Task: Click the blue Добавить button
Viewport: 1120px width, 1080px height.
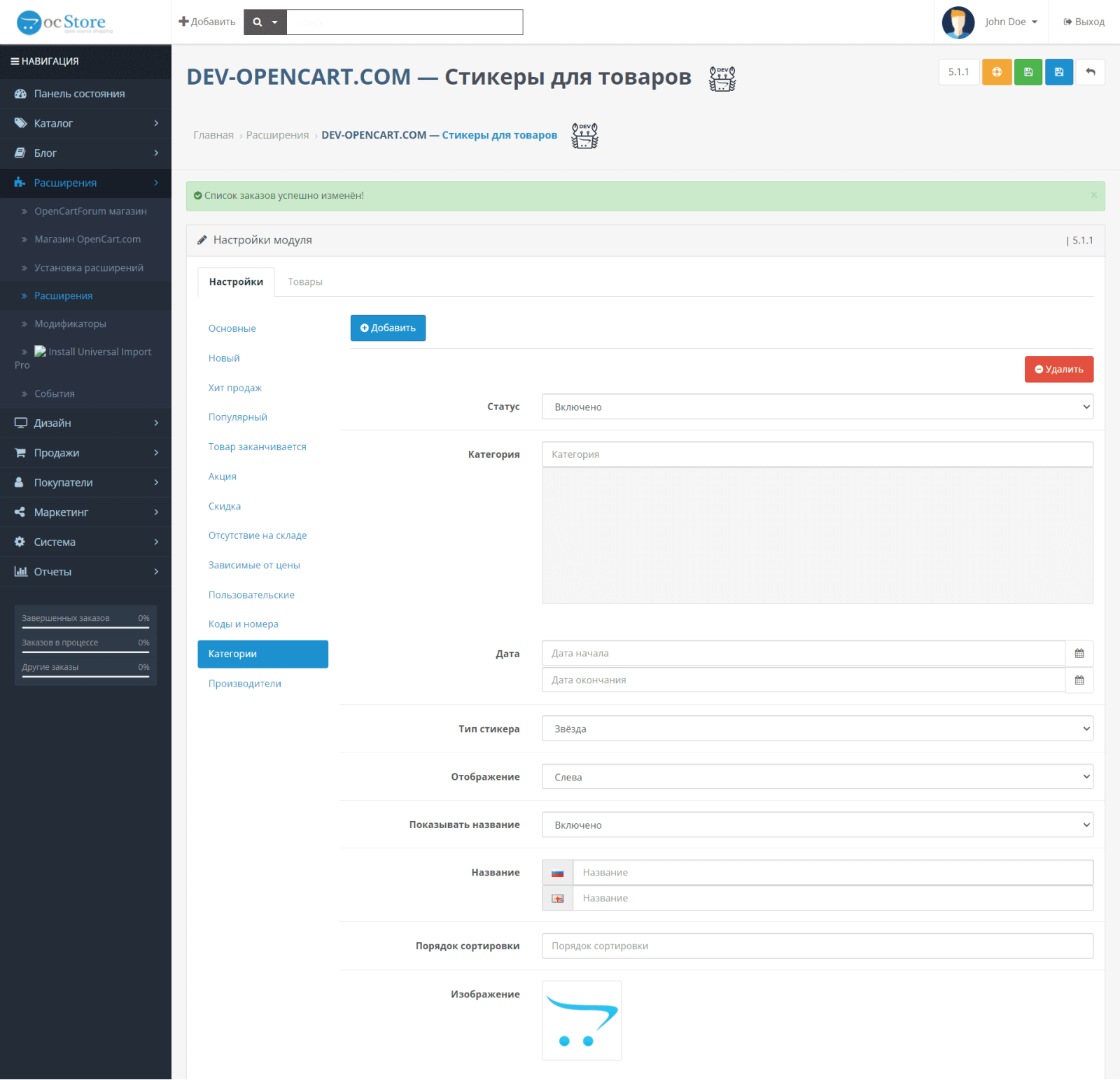Action: point(388,328)
